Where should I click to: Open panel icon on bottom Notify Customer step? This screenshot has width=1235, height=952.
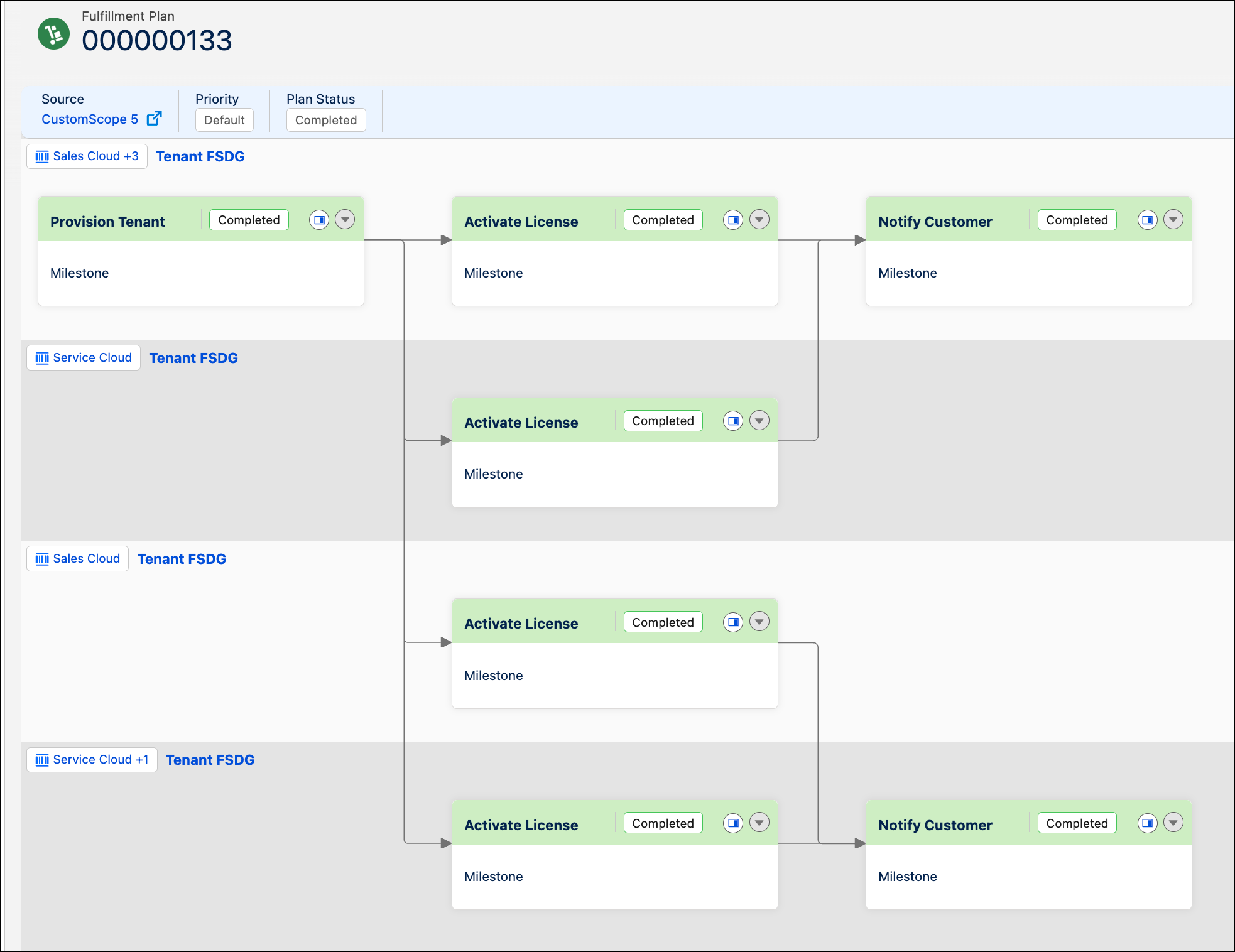pos(1147,823)
